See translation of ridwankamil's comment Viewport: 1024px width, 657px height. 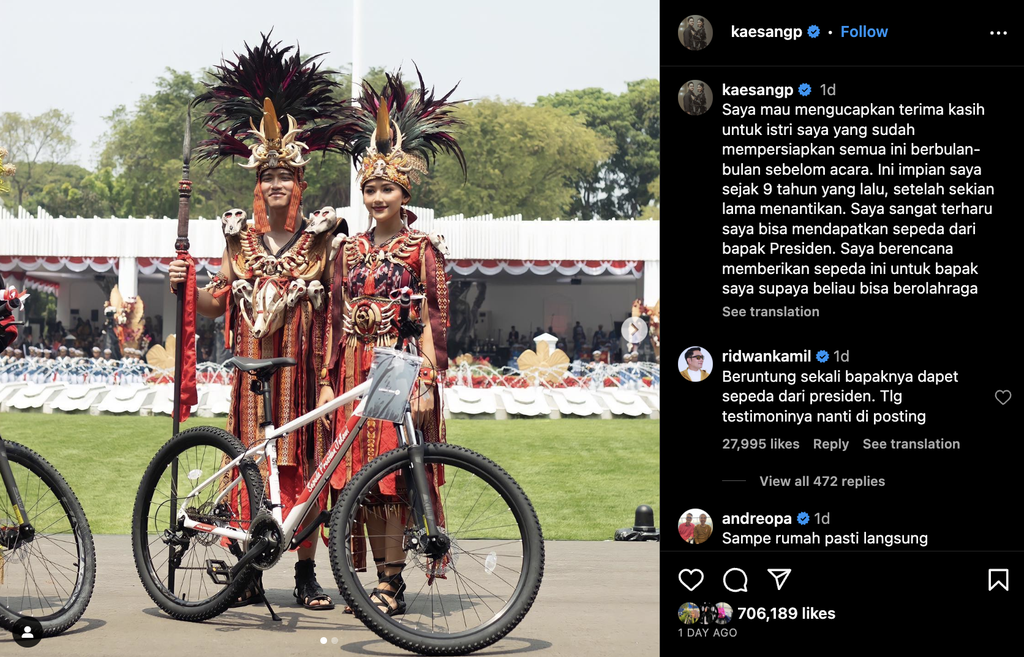(x=911, y=444)
